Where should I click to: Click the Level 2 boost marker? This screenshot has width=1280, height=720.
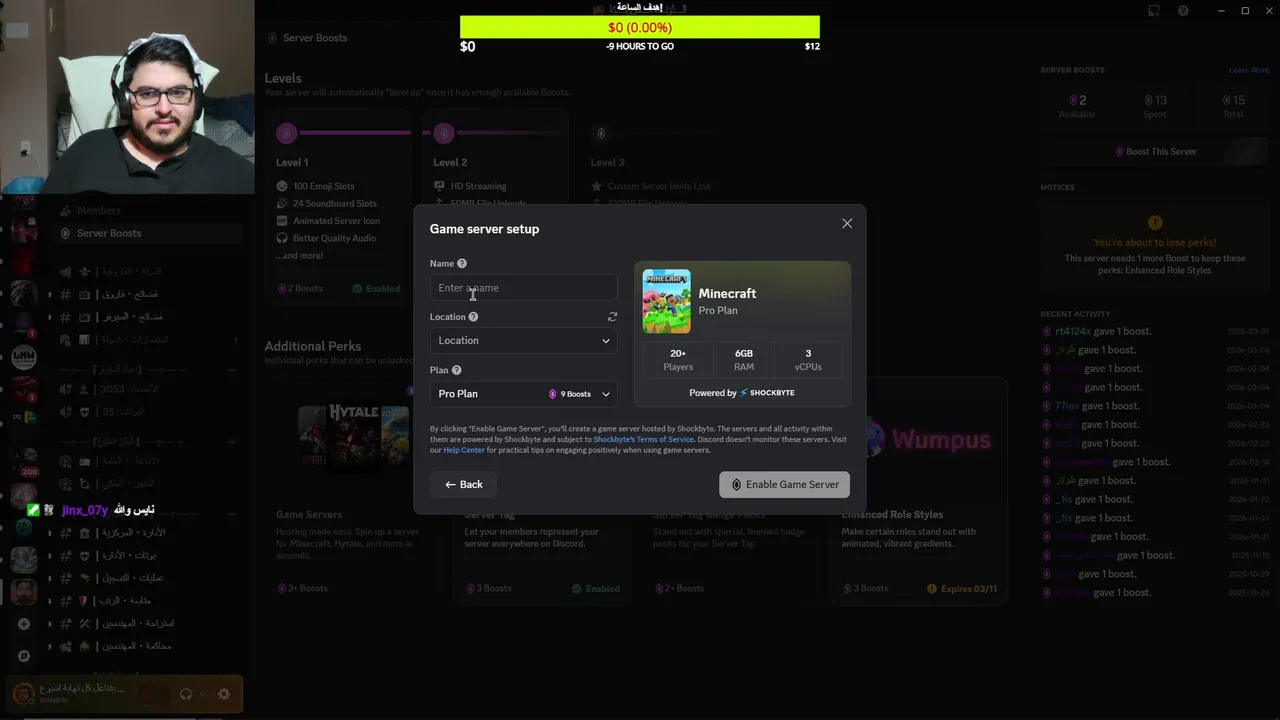coord(444,133)
